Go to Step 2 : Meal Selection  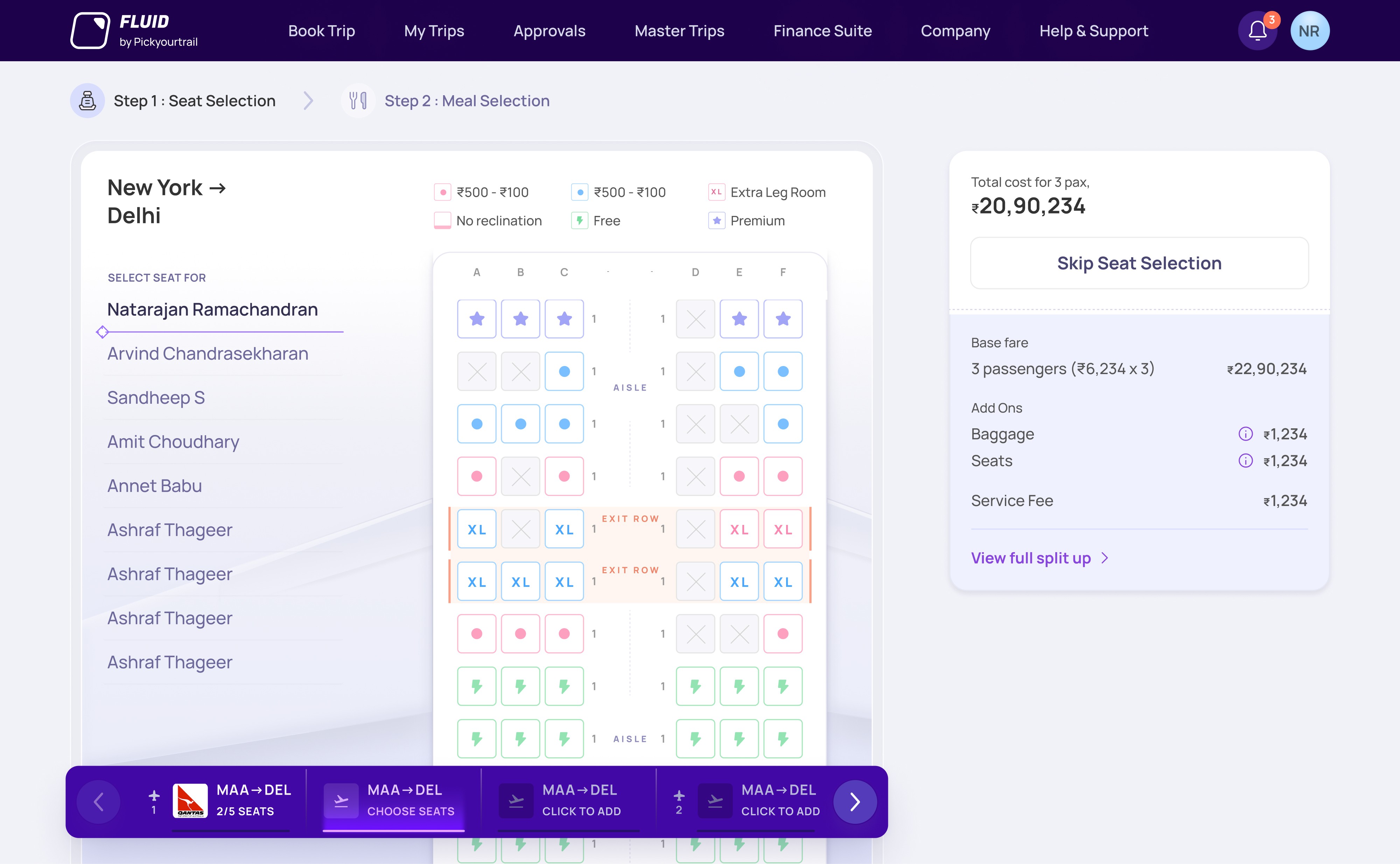click(466, 101)
